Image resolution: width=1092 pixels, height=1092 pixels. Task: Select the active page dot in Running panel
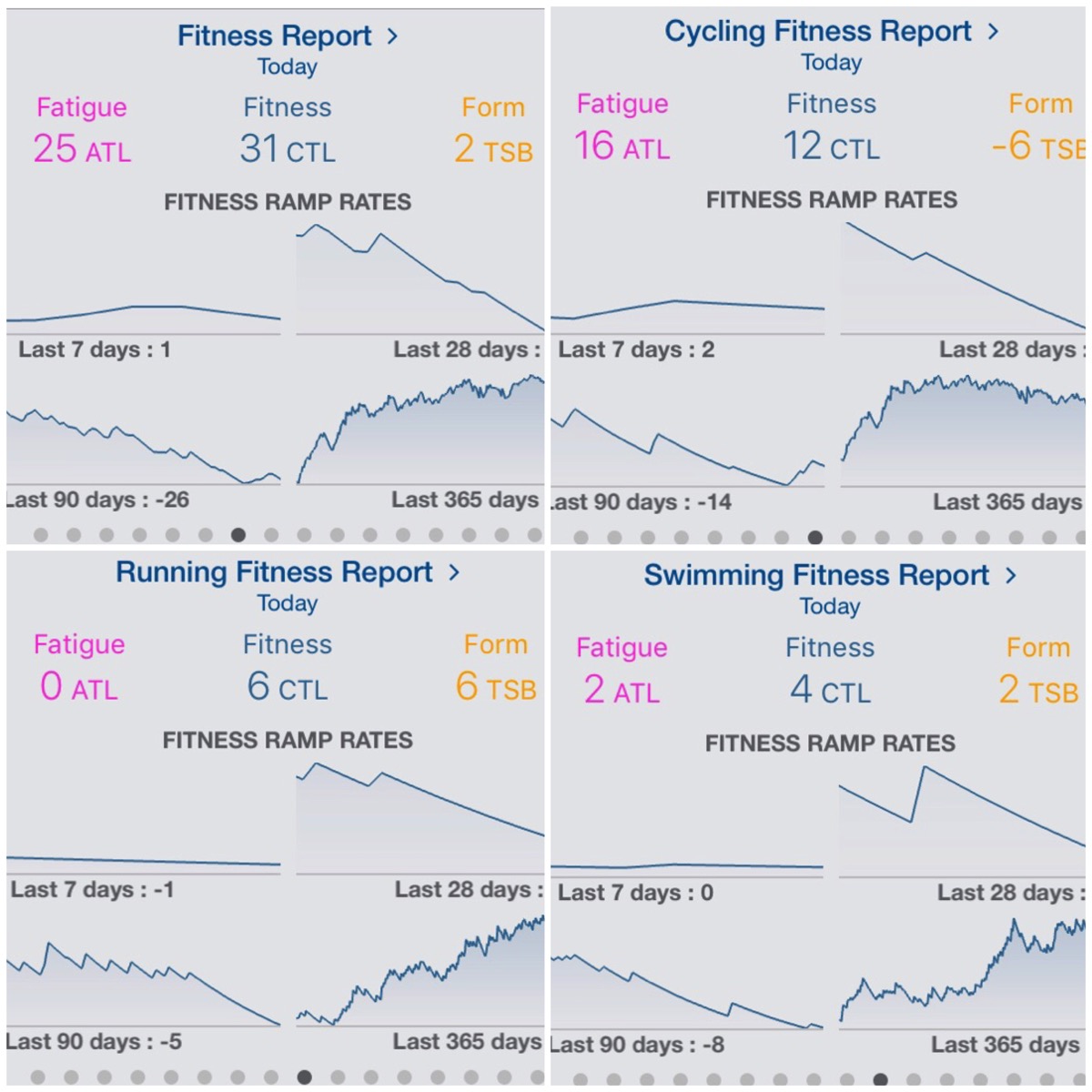[x=305, y=1077]
